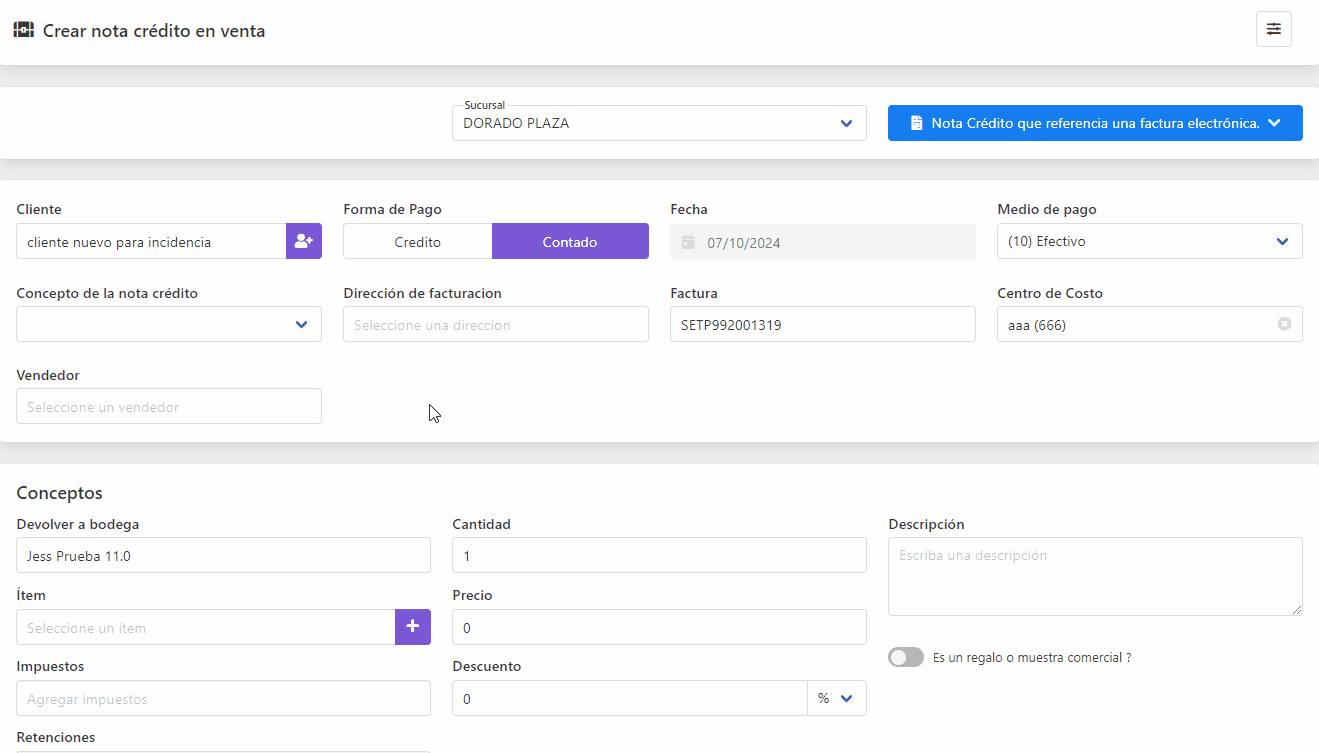This screenshot has height=753, width=1319.
Task: Click the Devolver a bodega field
Action: 223,555
